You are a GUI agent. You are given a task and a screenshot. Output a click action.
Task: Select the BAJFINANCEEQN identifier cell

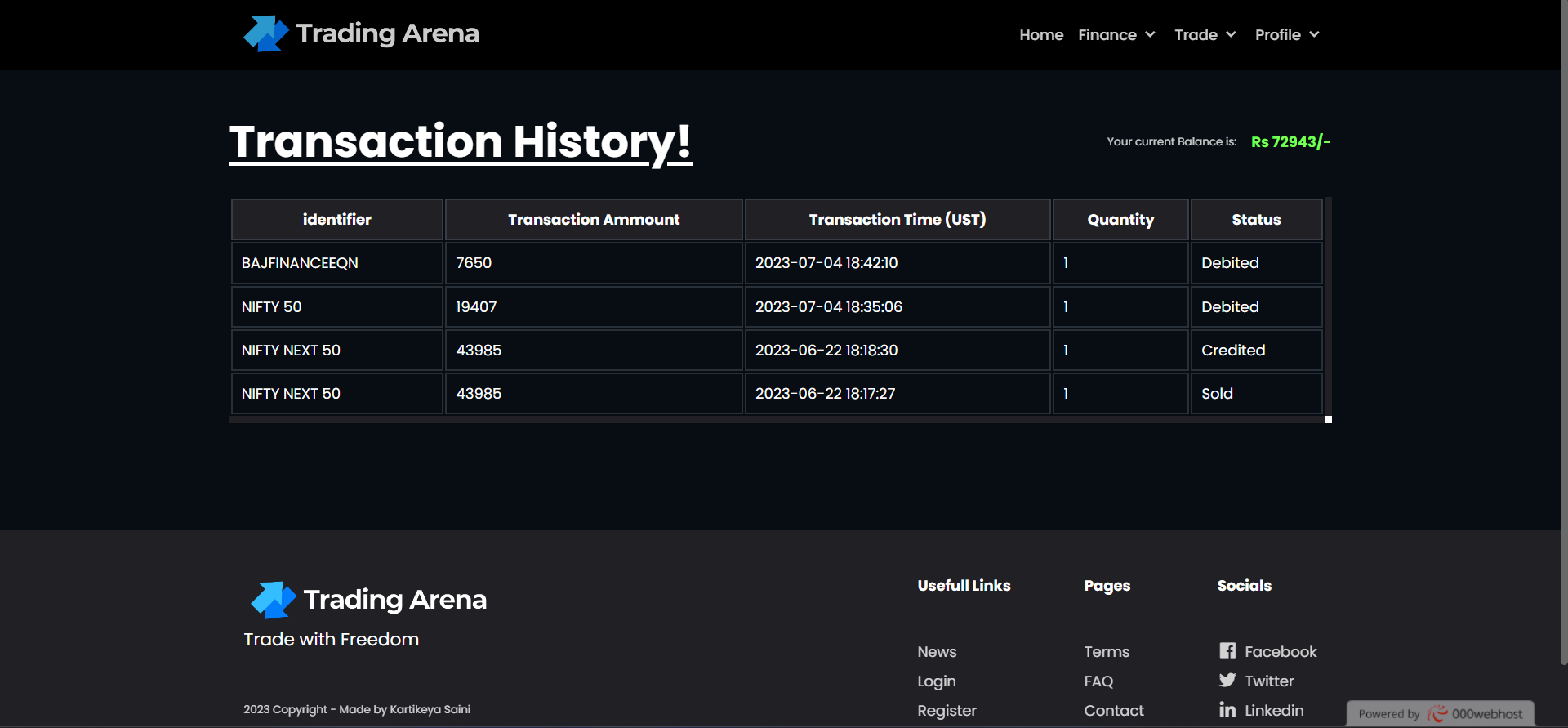[x=336, y=263]
